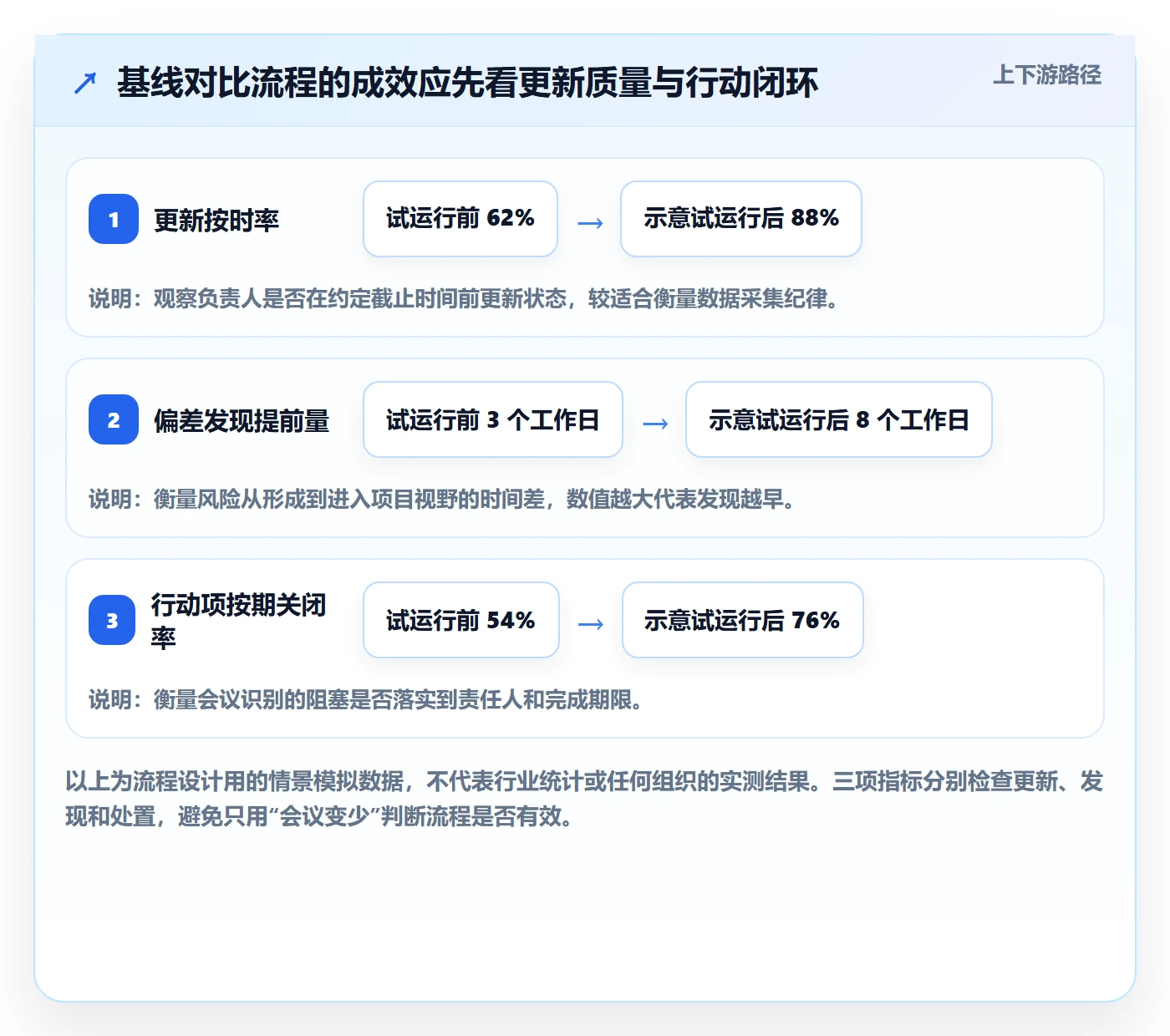
Task: Select the blue number 3 badge
Action: click(112, 620)
